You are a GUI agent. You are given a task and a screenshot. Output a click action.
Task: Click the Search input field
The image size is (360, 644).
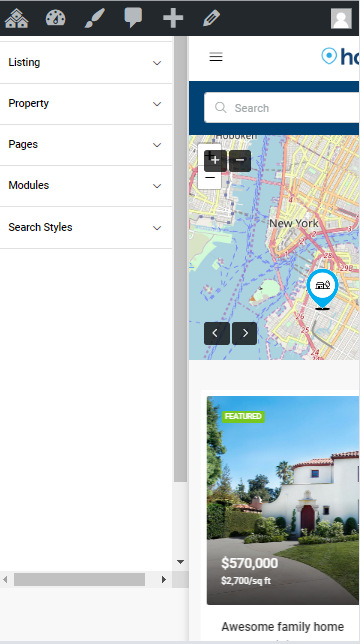(x=282, y=108)
